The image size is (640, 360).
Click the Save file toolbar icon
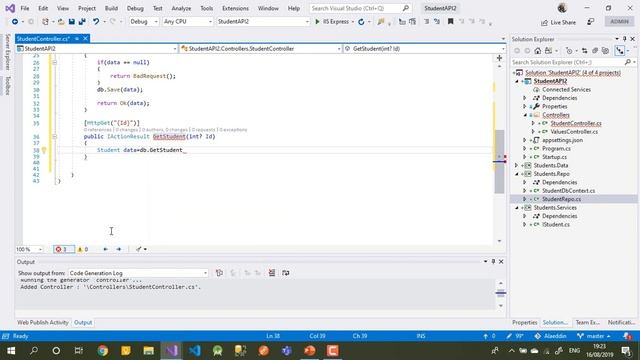tap(71, 22)
